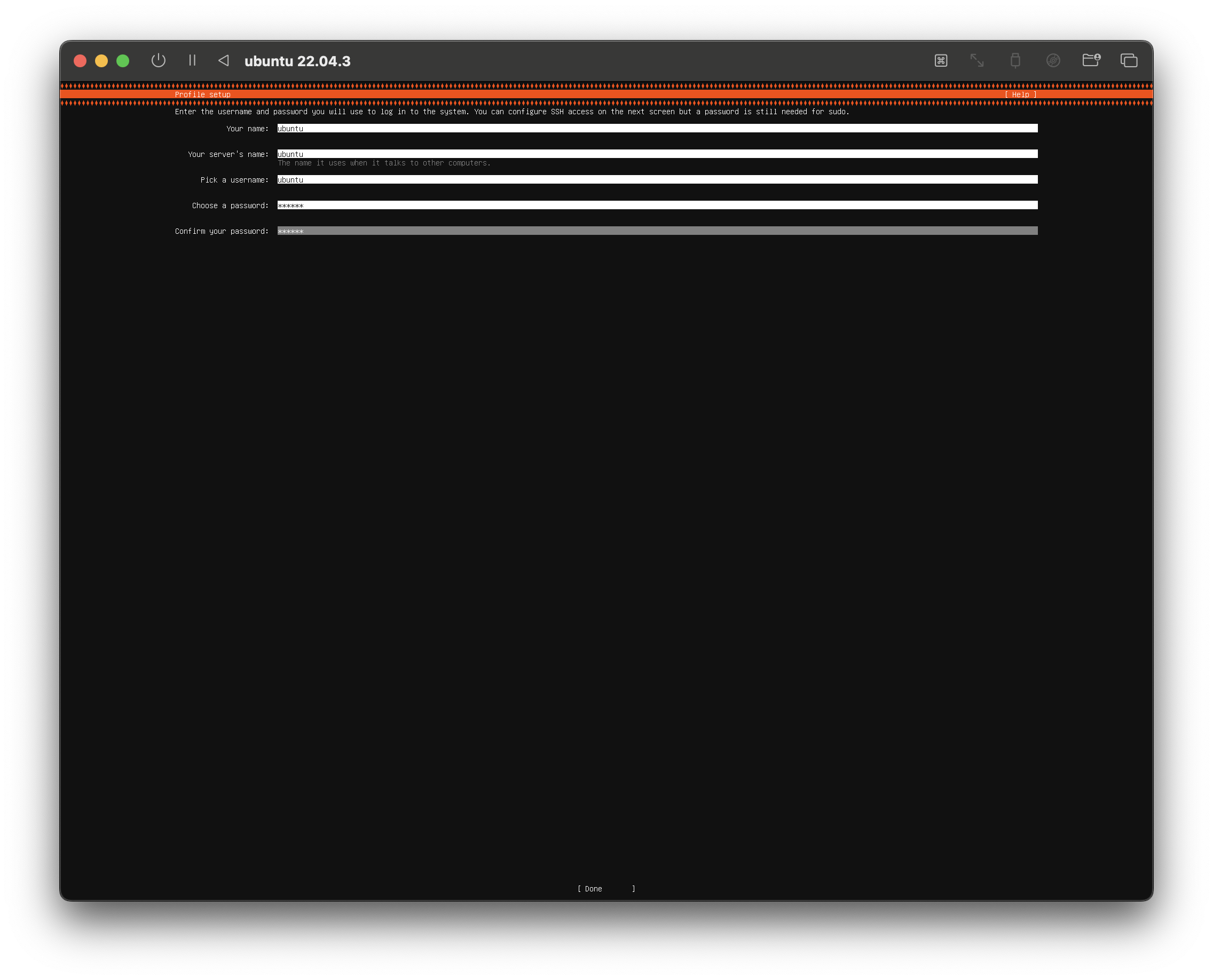Toggle capture keyboard input icon
The image size is (1213, 980).
pyautogui.click(x=941, y=60)
